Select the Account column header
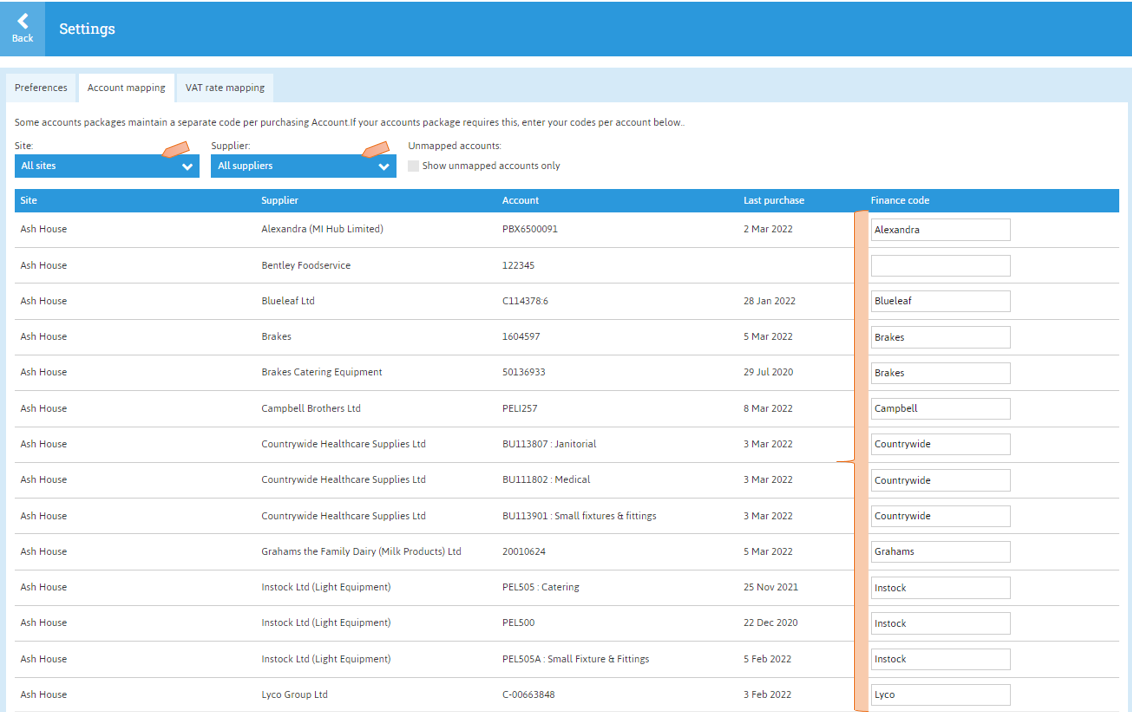 pos(521,201)
